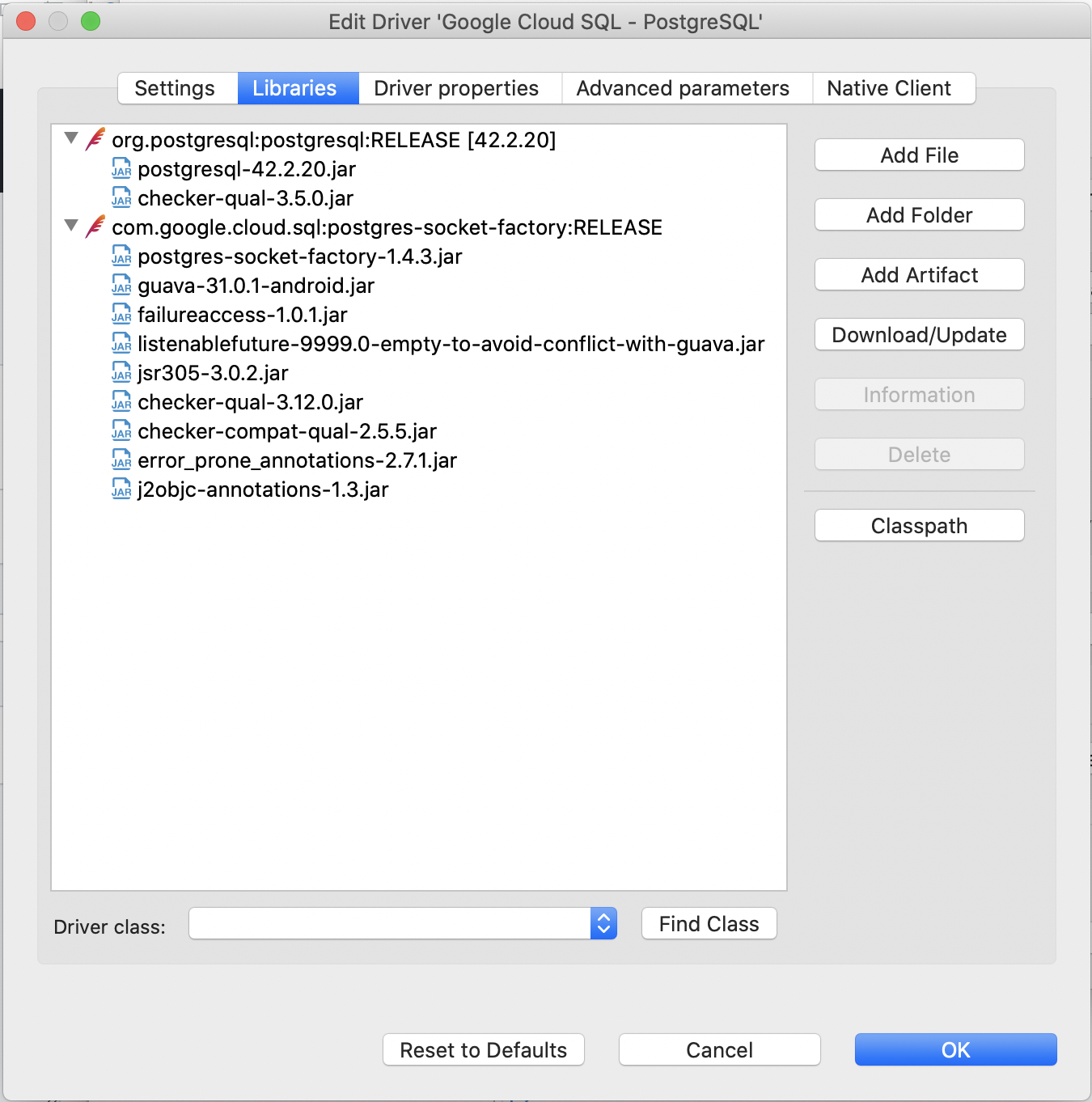
Task: Open the Driver class dropdown arrow
Action: [x=603, y=923]
